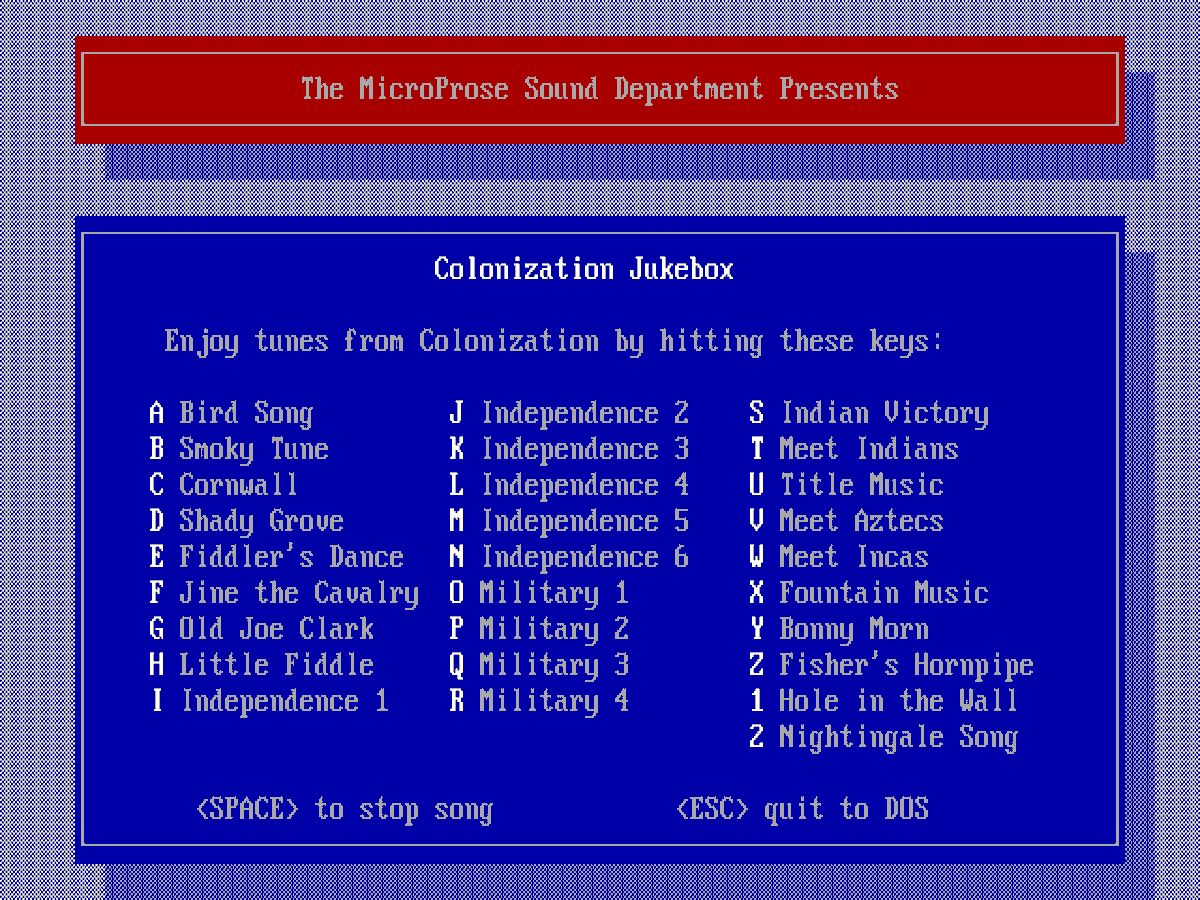Click on 'Old Joe Clark'
Image resolution: width=1200 pixels, height=900 pixels.
pyautogui.click(x=261, y=629)
